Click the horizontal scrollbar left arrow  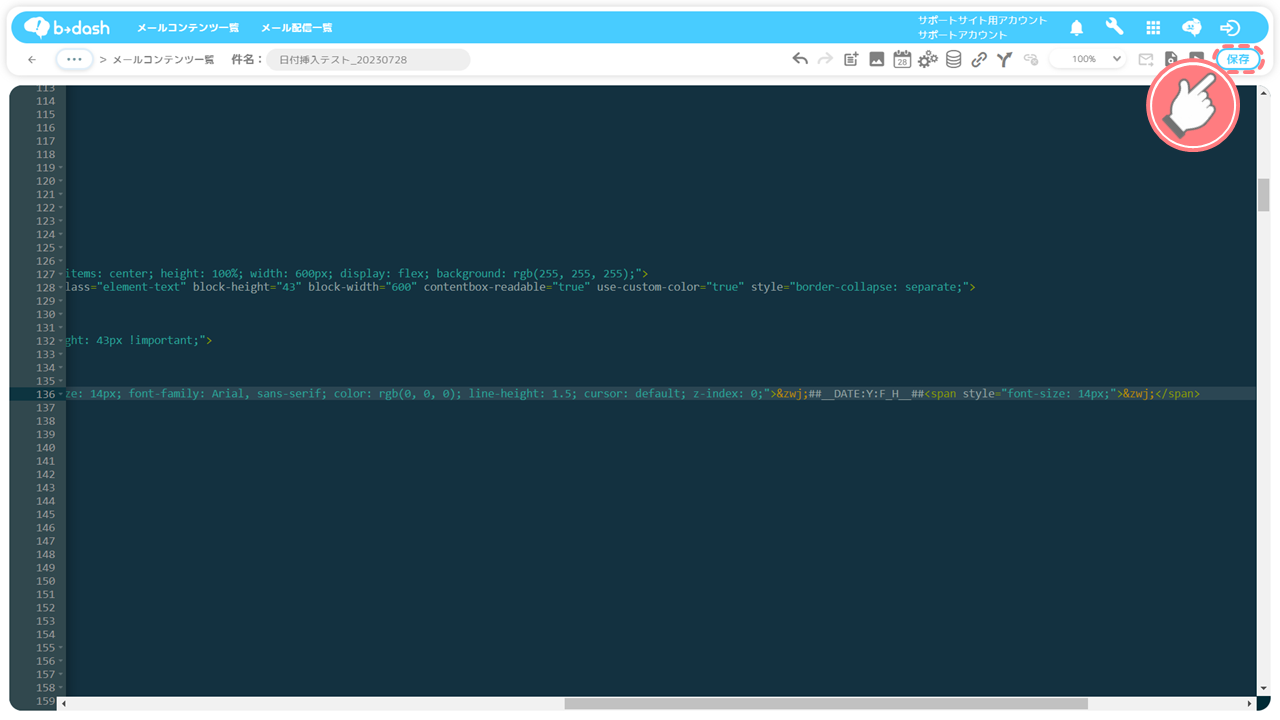[x=64, y=704]
